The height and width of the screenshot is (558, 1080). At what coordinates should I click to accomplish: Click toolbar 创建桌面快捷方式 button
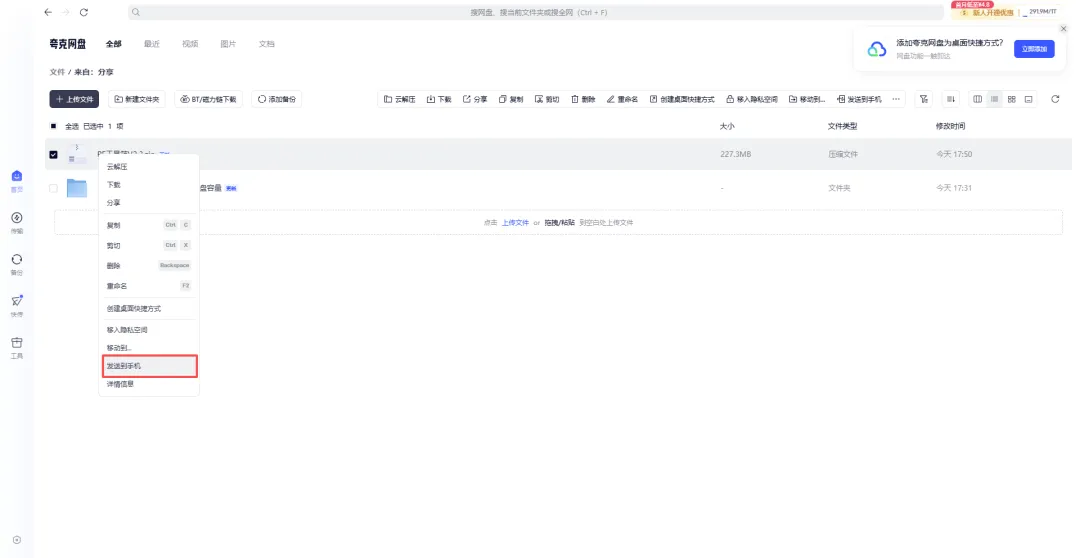point(682,99)
